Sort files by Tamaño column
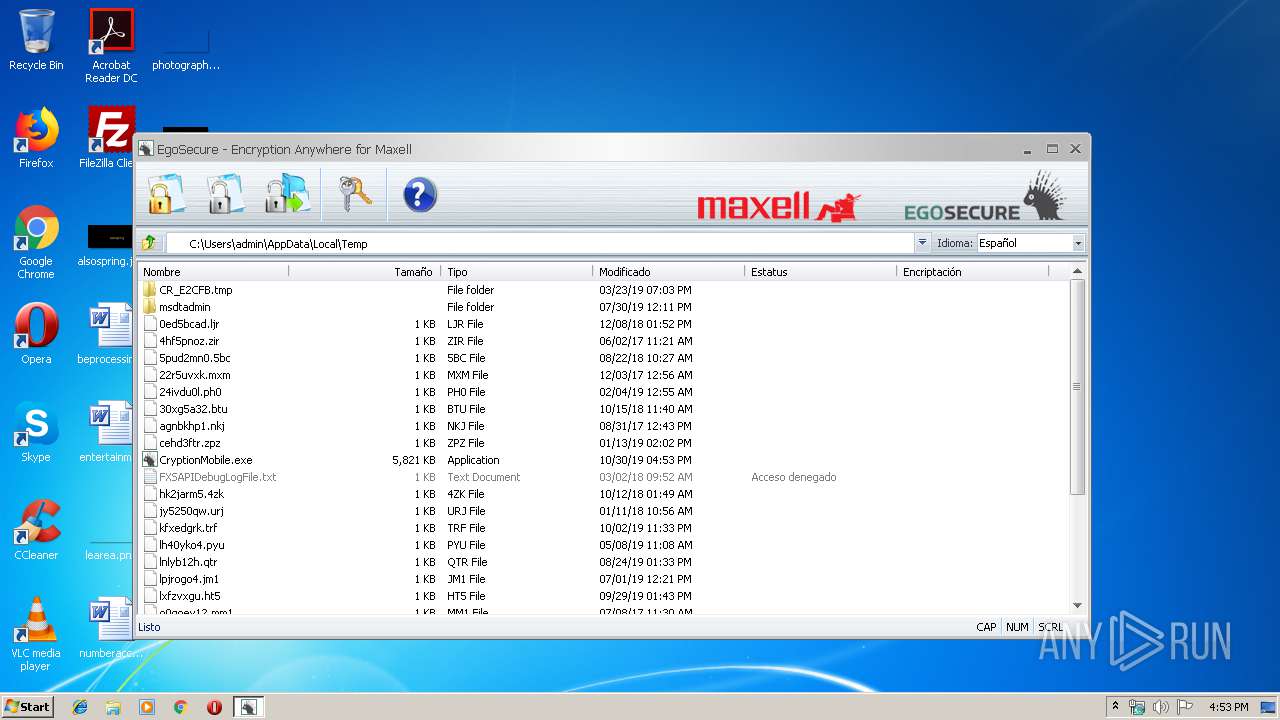Image resolution: width=1280 pixels, height=720 pixels. coord(365,272)
